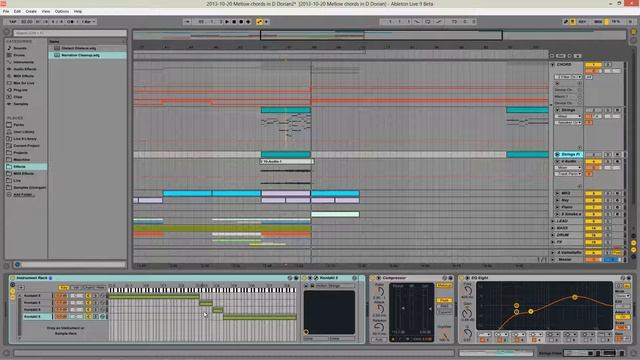640x360 pixels.
Task: Stop playback with the Stop button
Action: click(x=234, y=22)
